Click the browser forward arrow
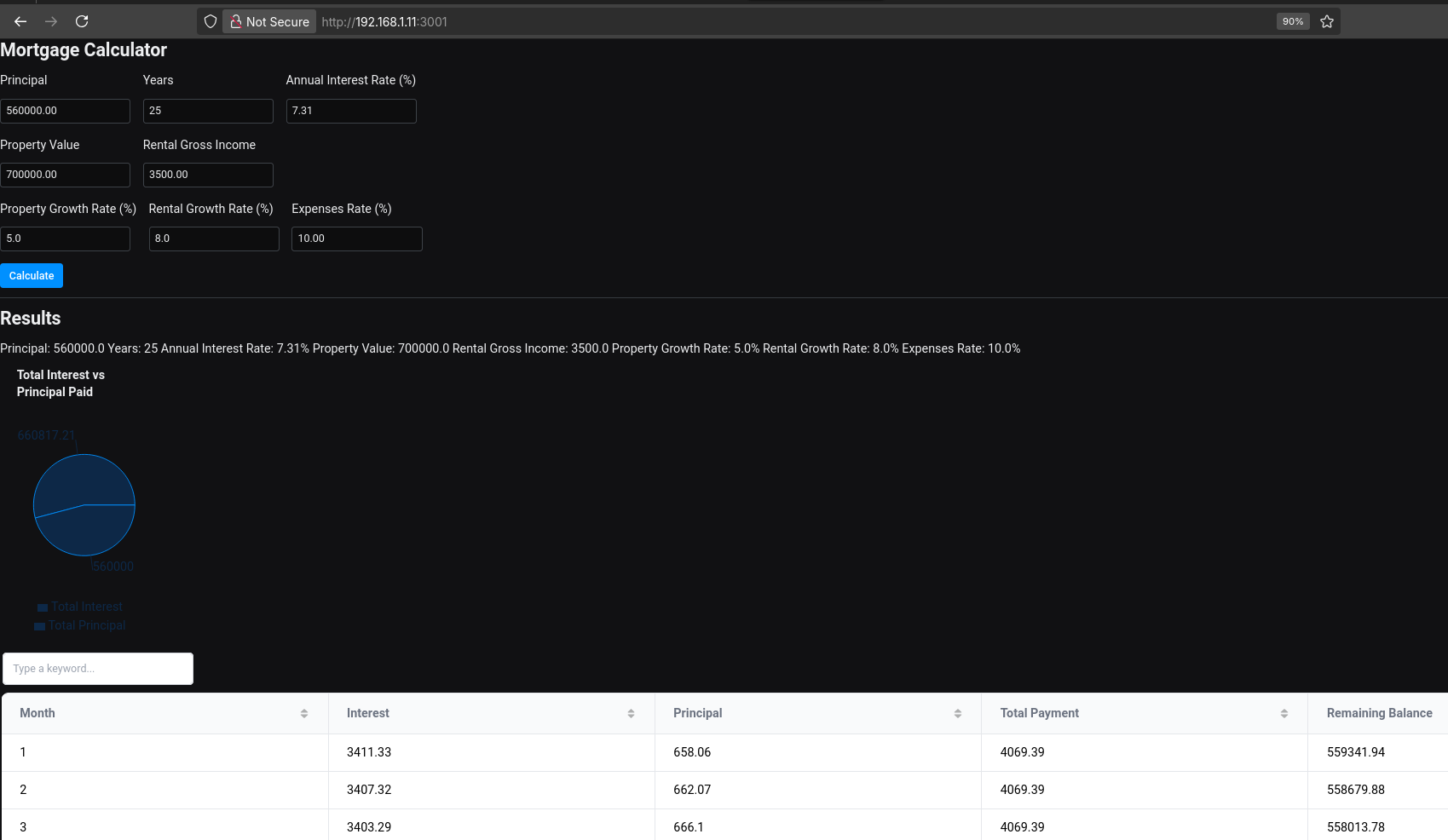Screen dimensions: 1448x840 coord(51,21)
